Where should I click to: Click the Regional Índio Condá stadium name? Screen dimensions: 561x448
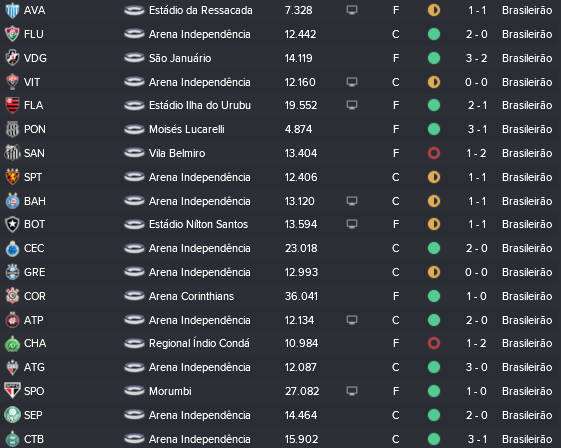199,343
